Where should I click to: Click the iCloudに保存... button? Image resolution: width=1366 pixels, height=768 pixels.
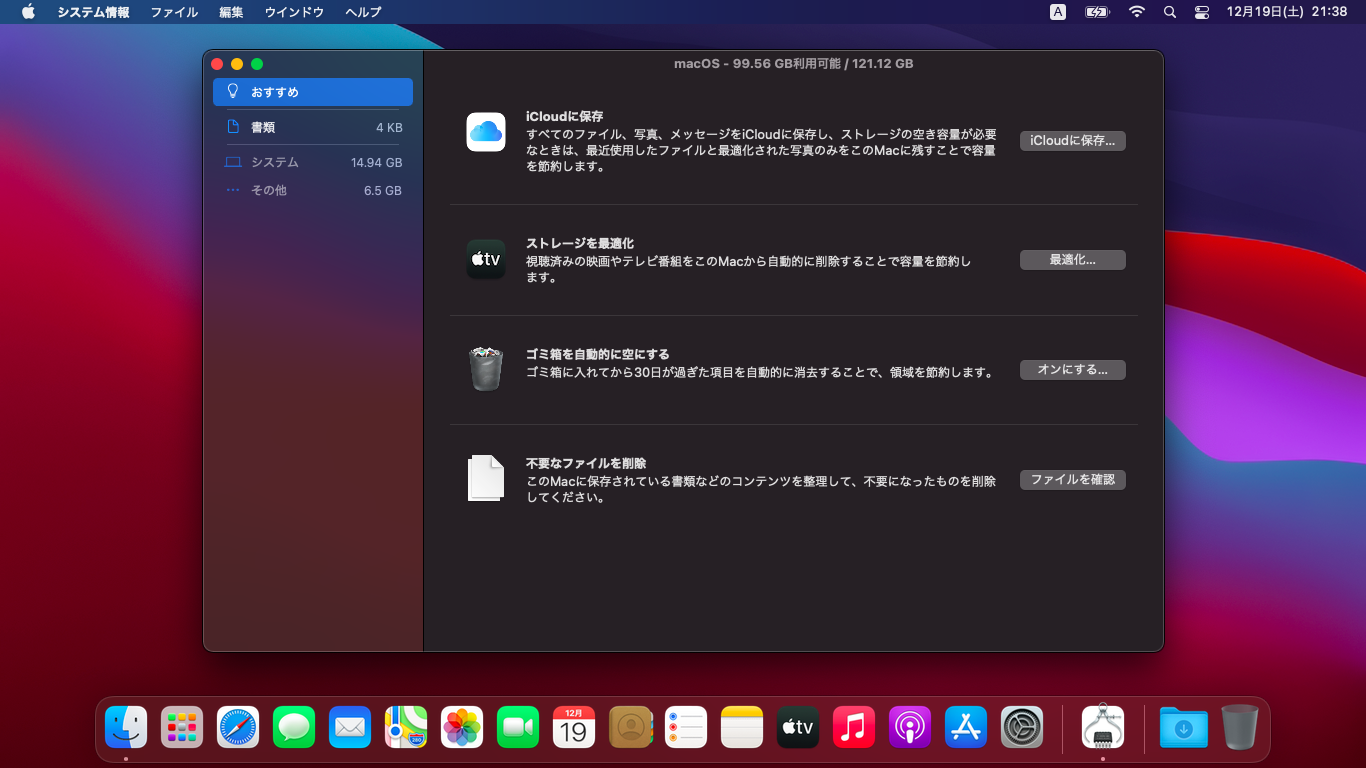pyautogui.click(x=1073, y=141)
